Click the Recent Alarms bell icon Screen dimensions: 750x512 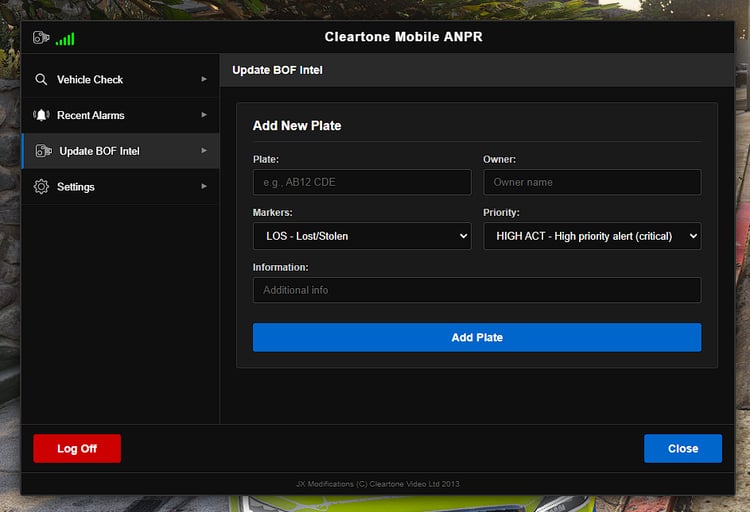(41, 115)
